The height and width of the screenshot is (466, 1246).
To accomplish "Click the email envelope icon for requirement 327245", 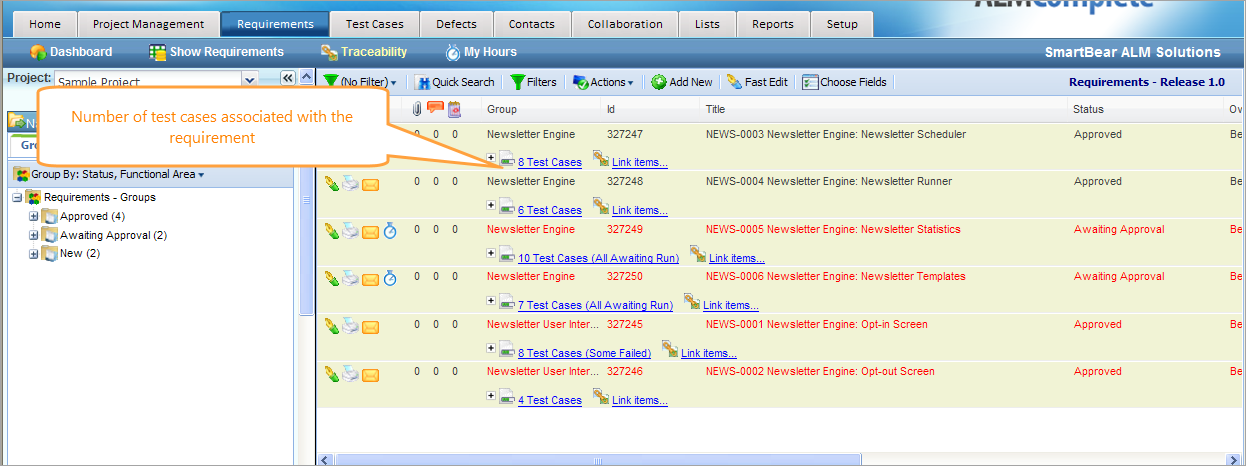I will click(x=370, y=325).
